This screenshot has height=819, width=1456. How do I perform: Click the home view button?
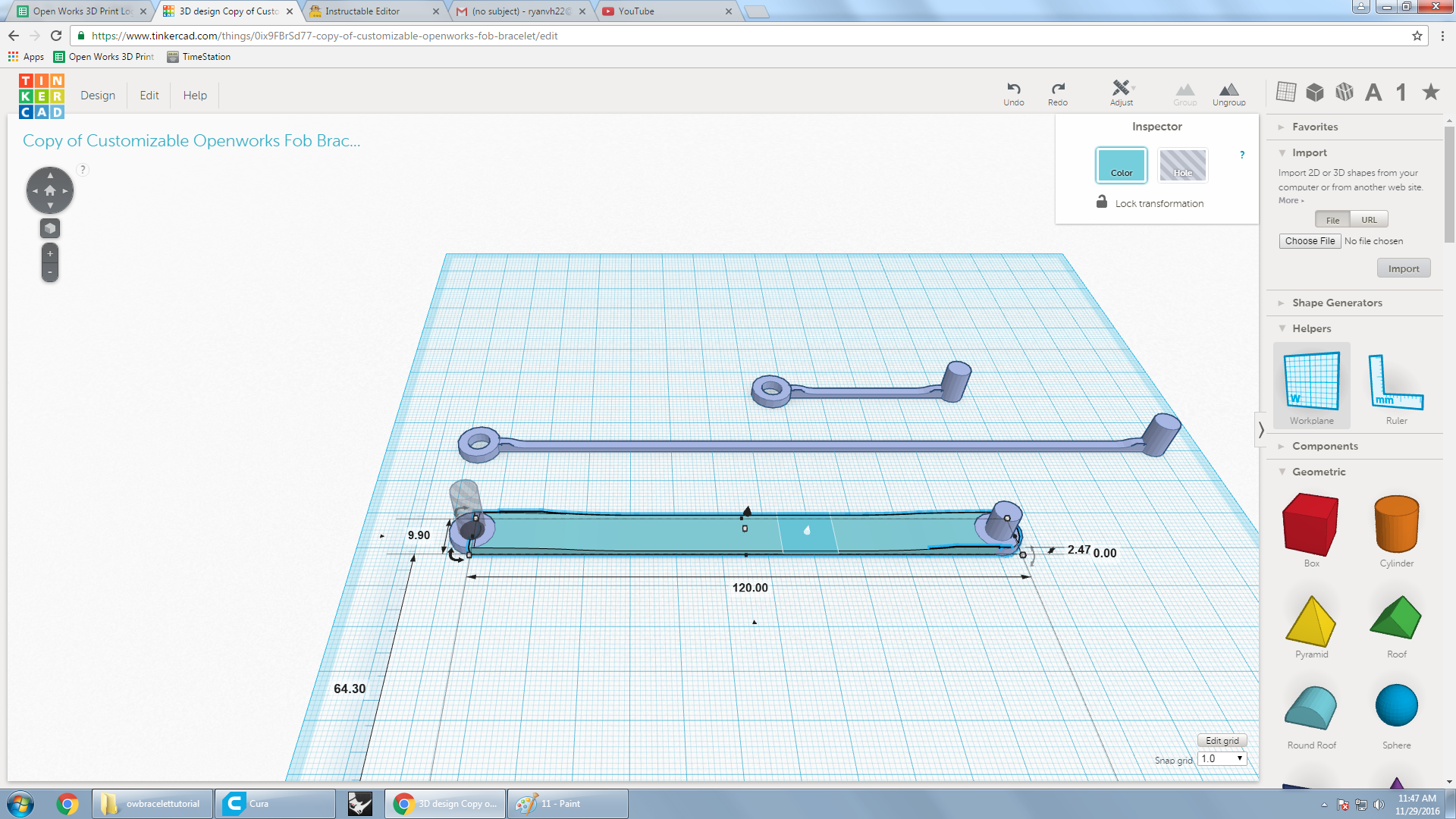click(x=50, y=190)
